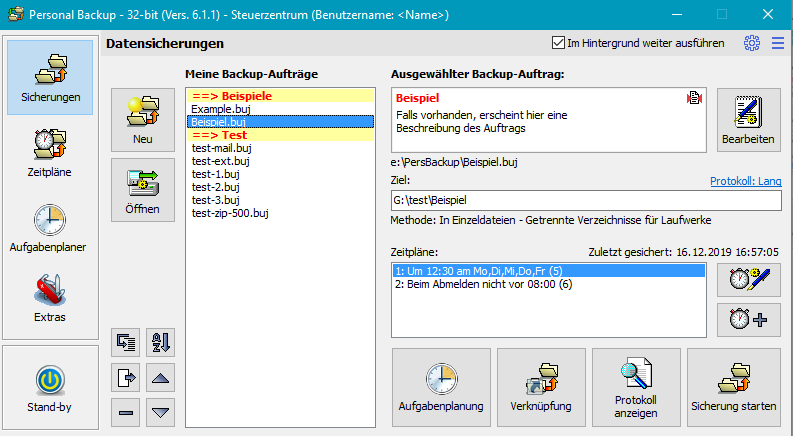Toggle Im Hintergrund weiter ausführen checkbox
The height and width of the screenshot is (436, 793).
(x=558, y=43)
